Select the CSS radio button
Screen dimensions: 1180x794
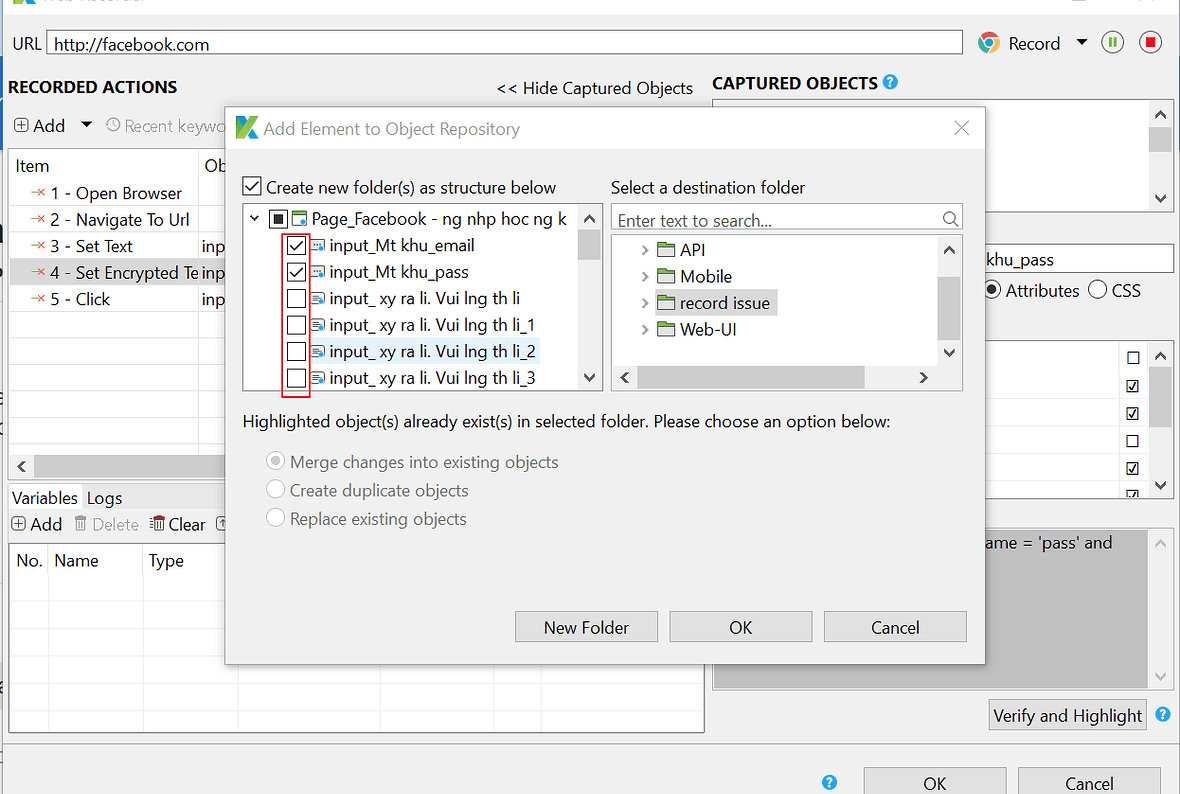coord(1097,290)
